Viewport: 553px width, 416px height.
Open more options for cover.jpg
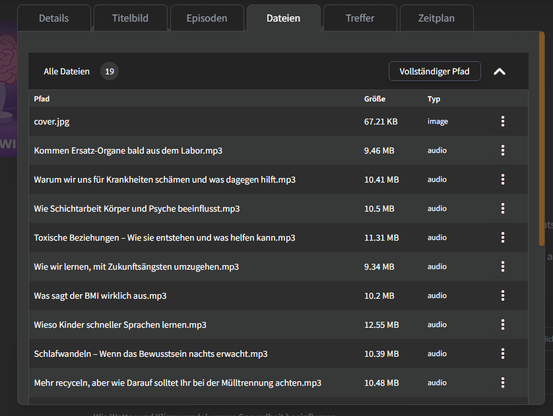503,121
